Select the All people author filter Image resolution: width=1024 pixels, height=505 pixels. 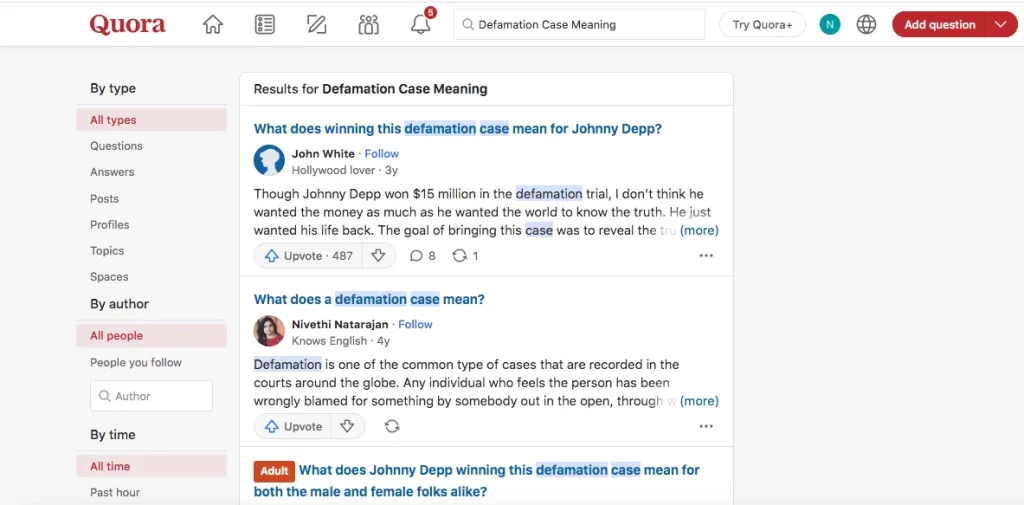(x=152, y=336)
